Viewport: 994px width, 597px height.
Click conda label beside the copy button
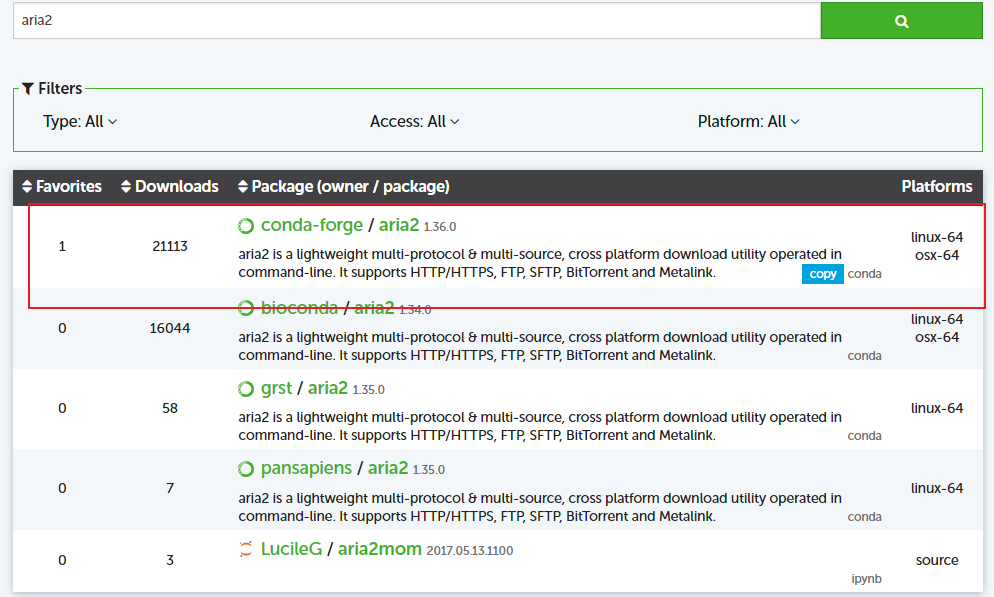pos(865,274)
